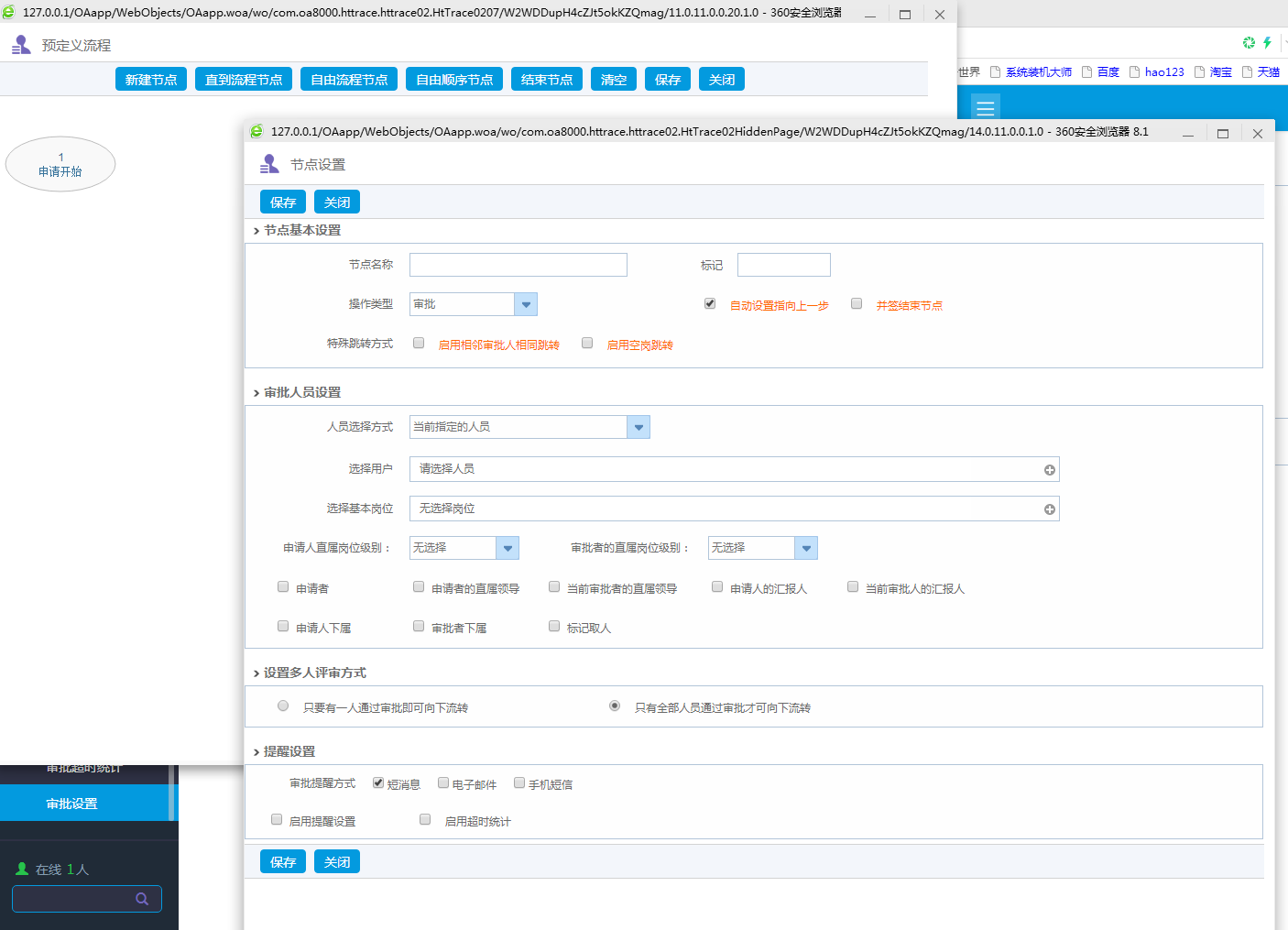
Task: Select 只要有一人通过审批即可向下流转 radio
Action: click(283, 706)
